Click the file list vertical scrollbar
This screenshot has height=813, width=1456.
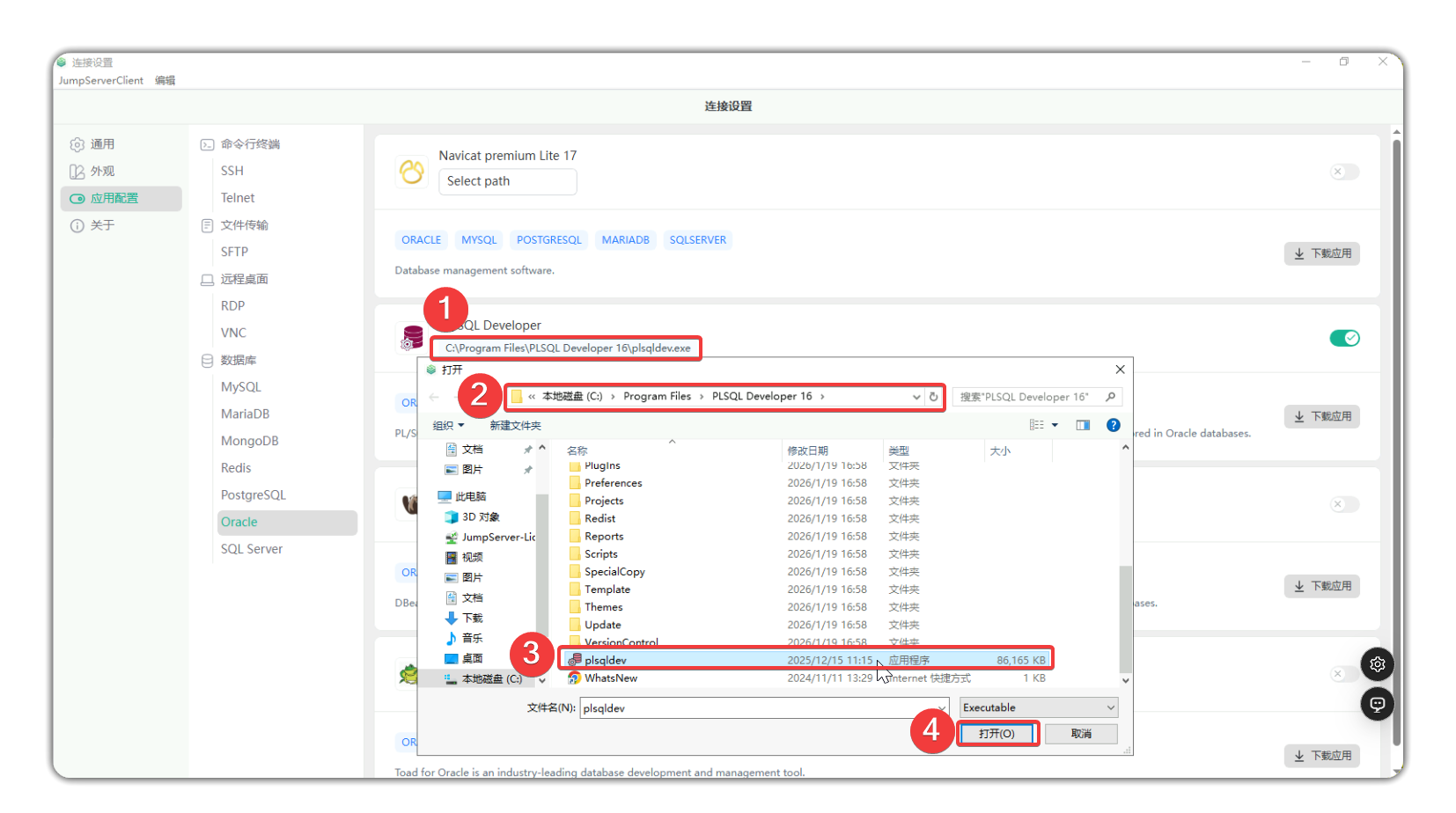[x=1125, y=616]
